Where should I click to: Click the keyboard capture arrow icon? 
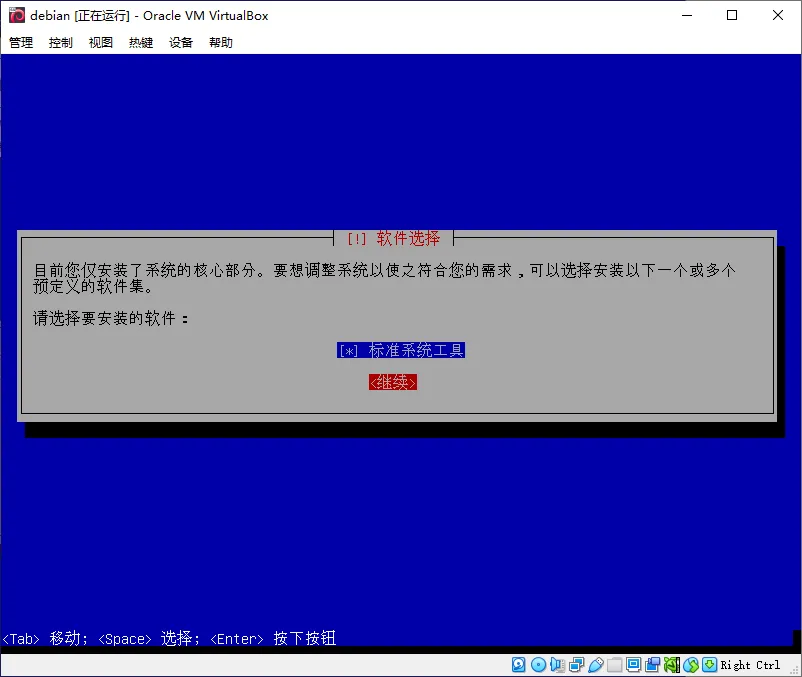709,665
